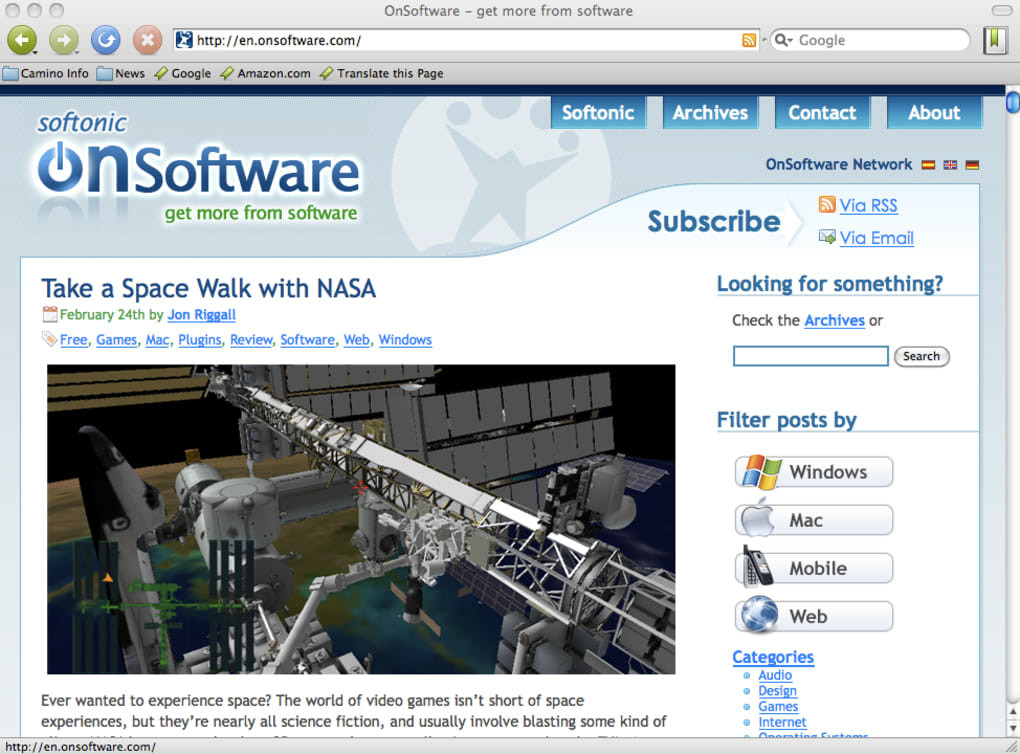Image resolution: width=1020 pixels, height=754 pixels.
Task: Click the site favicon in the address bar
Action: [x=185, y=40]
